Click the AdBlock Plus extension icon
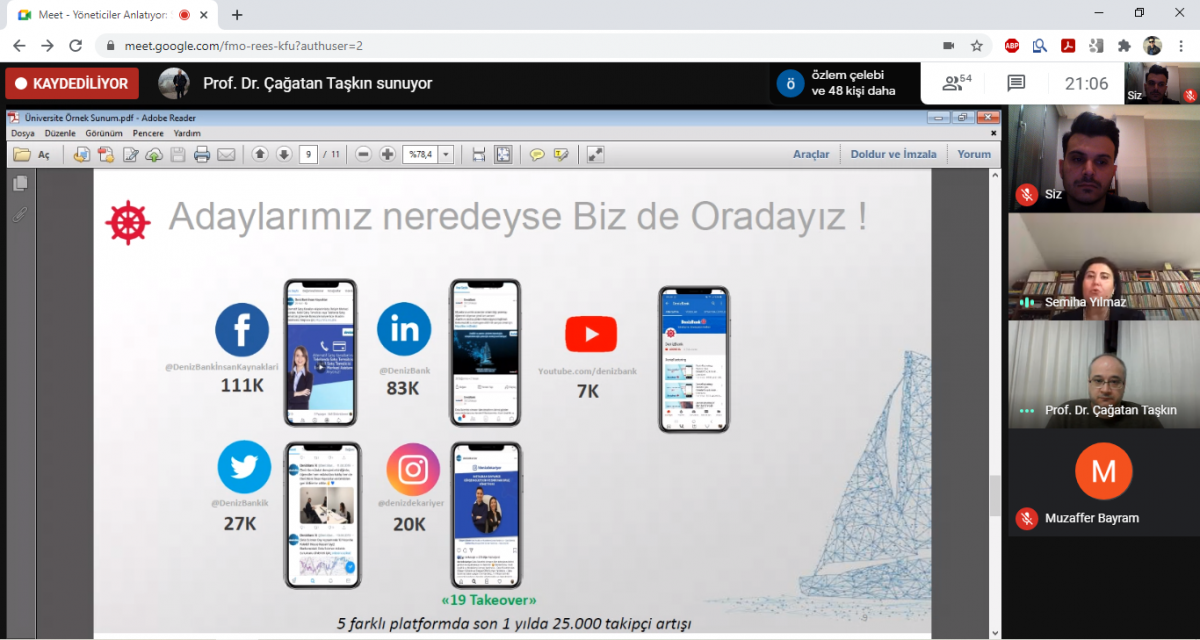Viewport: 1200px width, 640px height. 1012,45
